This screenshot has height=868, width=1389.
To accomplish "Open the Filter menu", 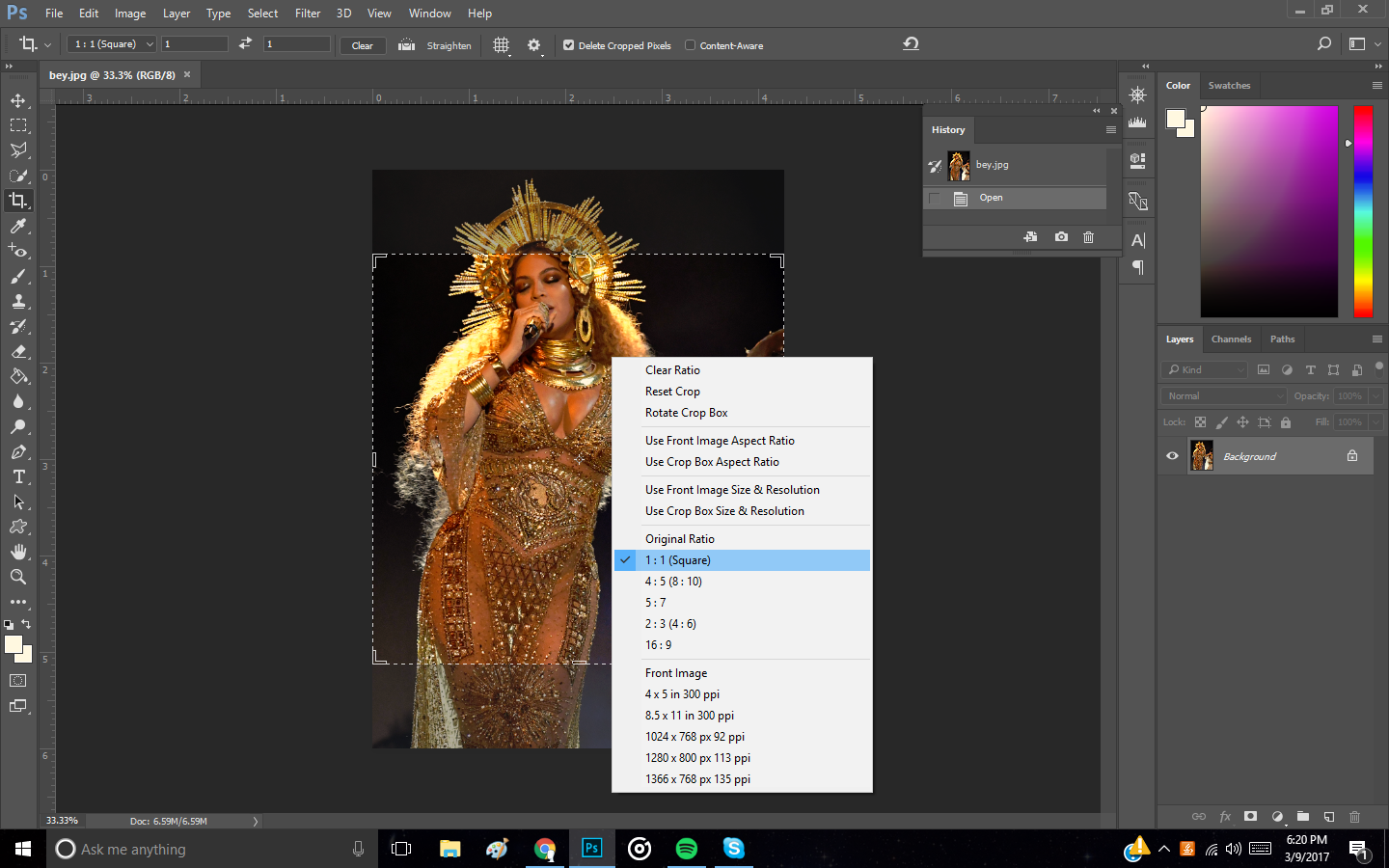I will click(x=308, y=14).
